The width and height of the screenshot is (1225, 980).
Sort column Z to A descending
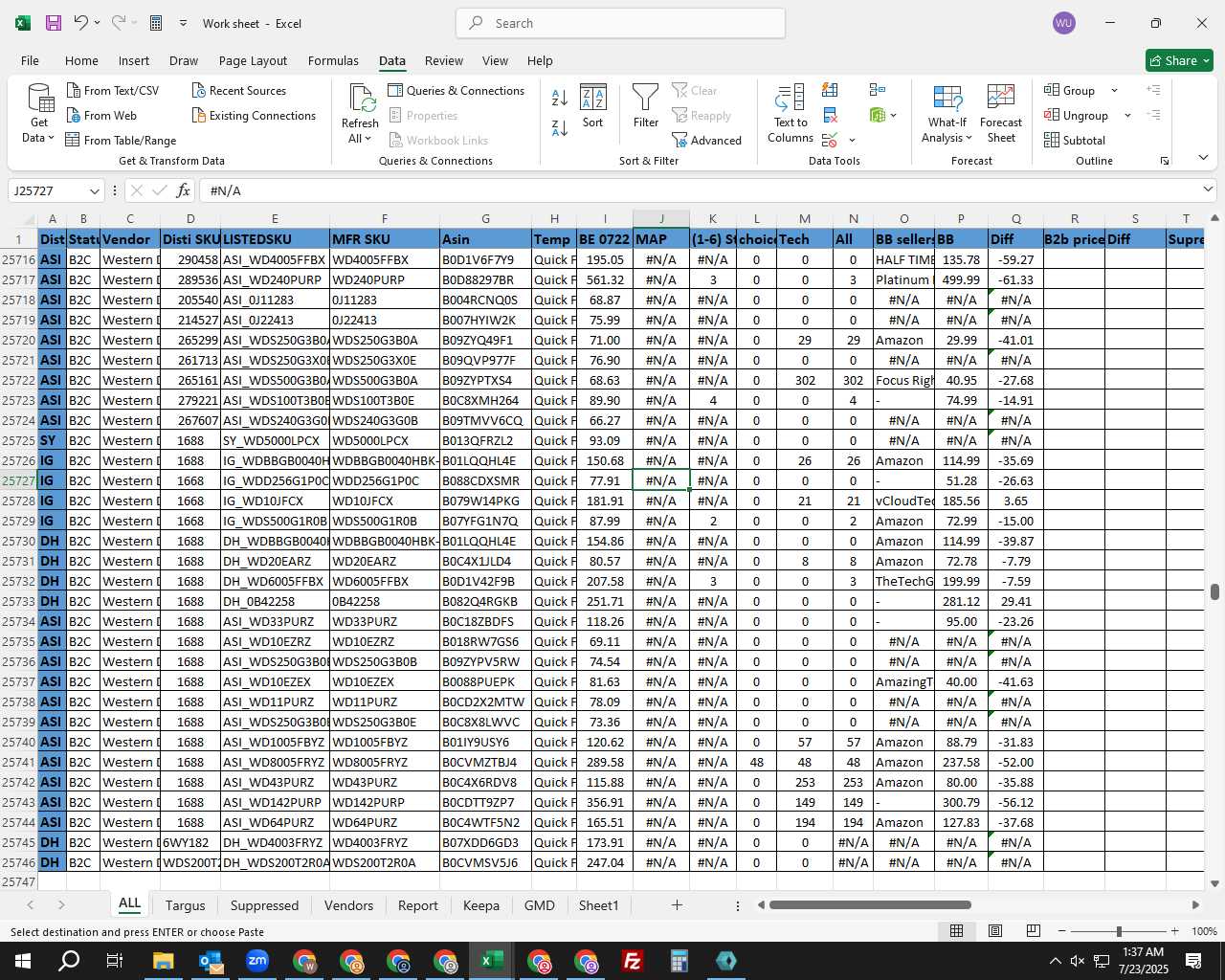pyautogui.click(x=560, y=127)
